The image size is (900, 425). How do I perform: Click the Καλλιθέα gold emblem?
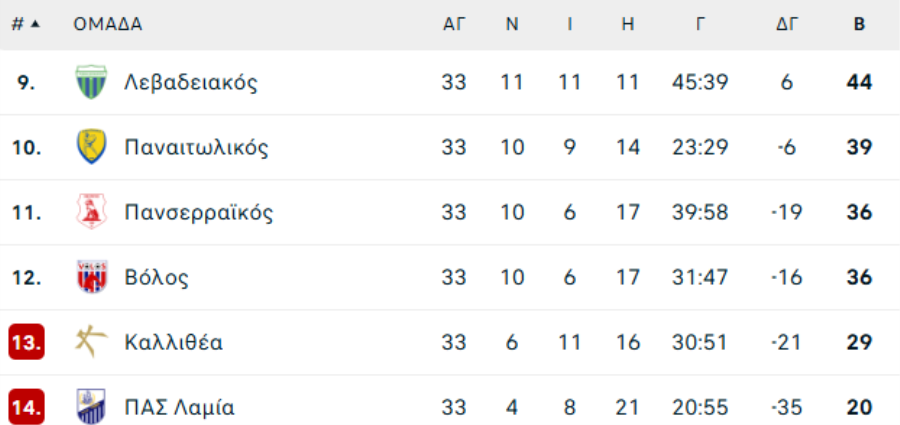pos(91,342)
